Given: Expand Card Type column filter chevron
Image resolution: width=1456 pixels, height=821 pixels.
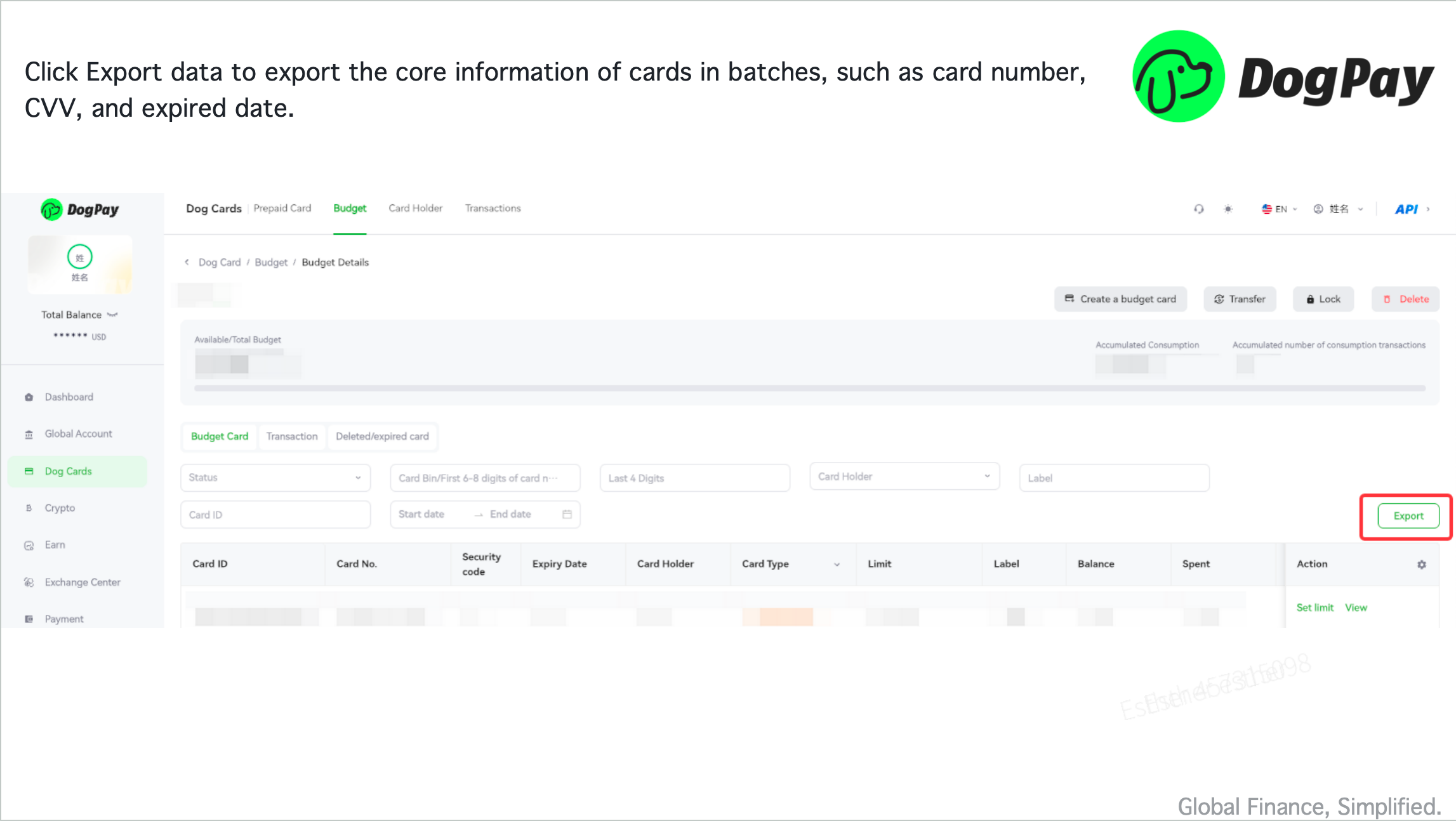Looking at the screenshot, I should tap(837, 564).
